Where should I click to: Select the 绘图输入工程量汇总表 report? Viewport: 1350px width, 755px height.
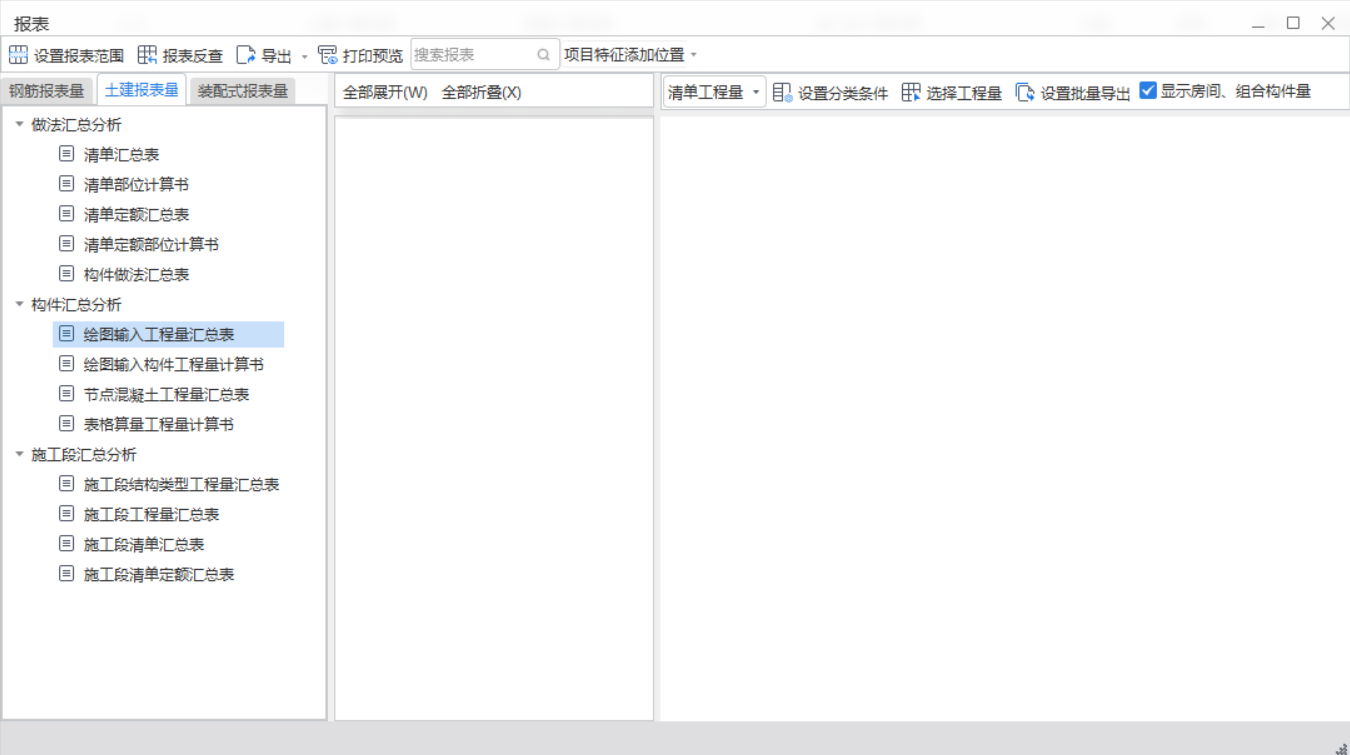tap(159, 334)
